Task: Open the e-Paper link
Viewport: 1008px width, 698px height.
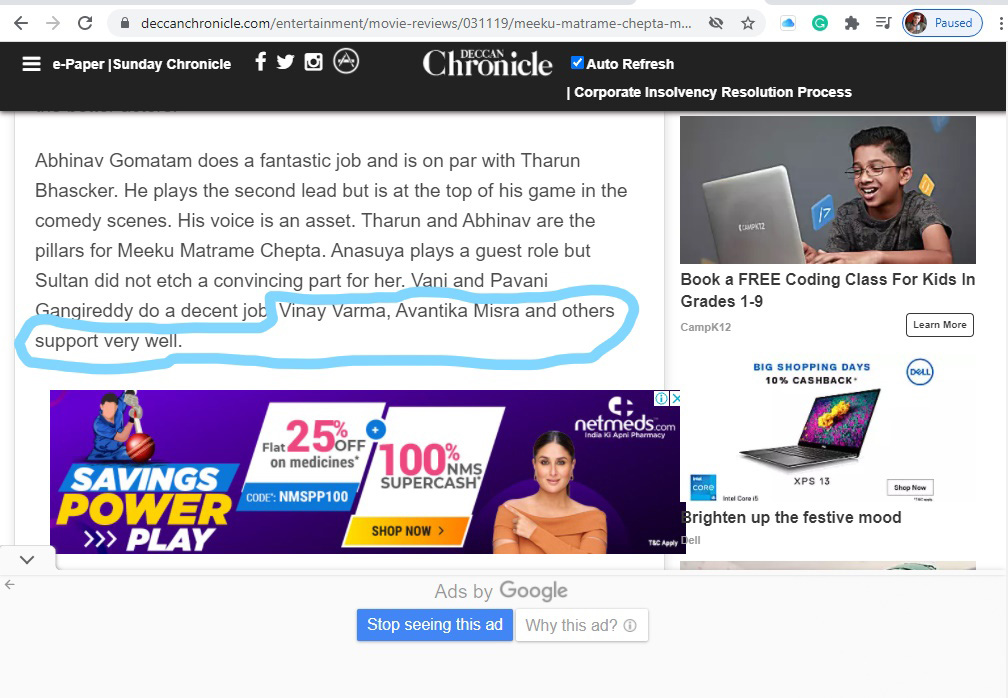Action: click(x=78, y=64)
